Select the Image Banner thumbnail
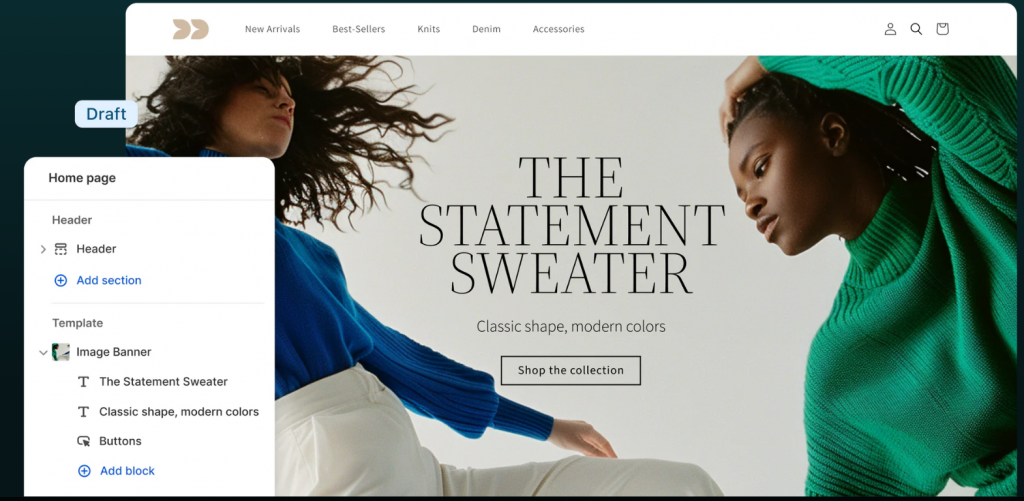The height and width of the screenshot is (501, 1024). pyautogui.click(x=61, y=352)
